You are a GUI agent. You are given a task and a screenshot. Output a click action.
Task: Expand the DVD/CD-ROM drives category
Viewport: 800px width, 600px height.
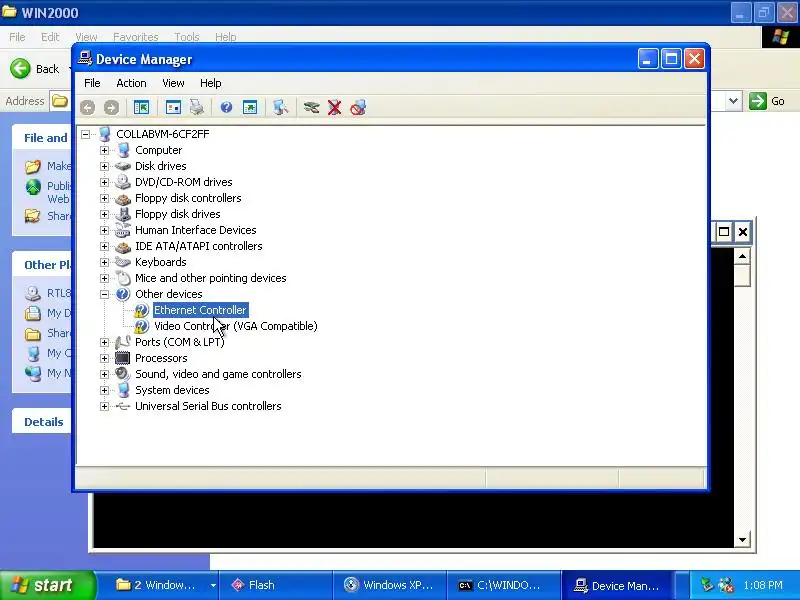(x=105, y=182)
